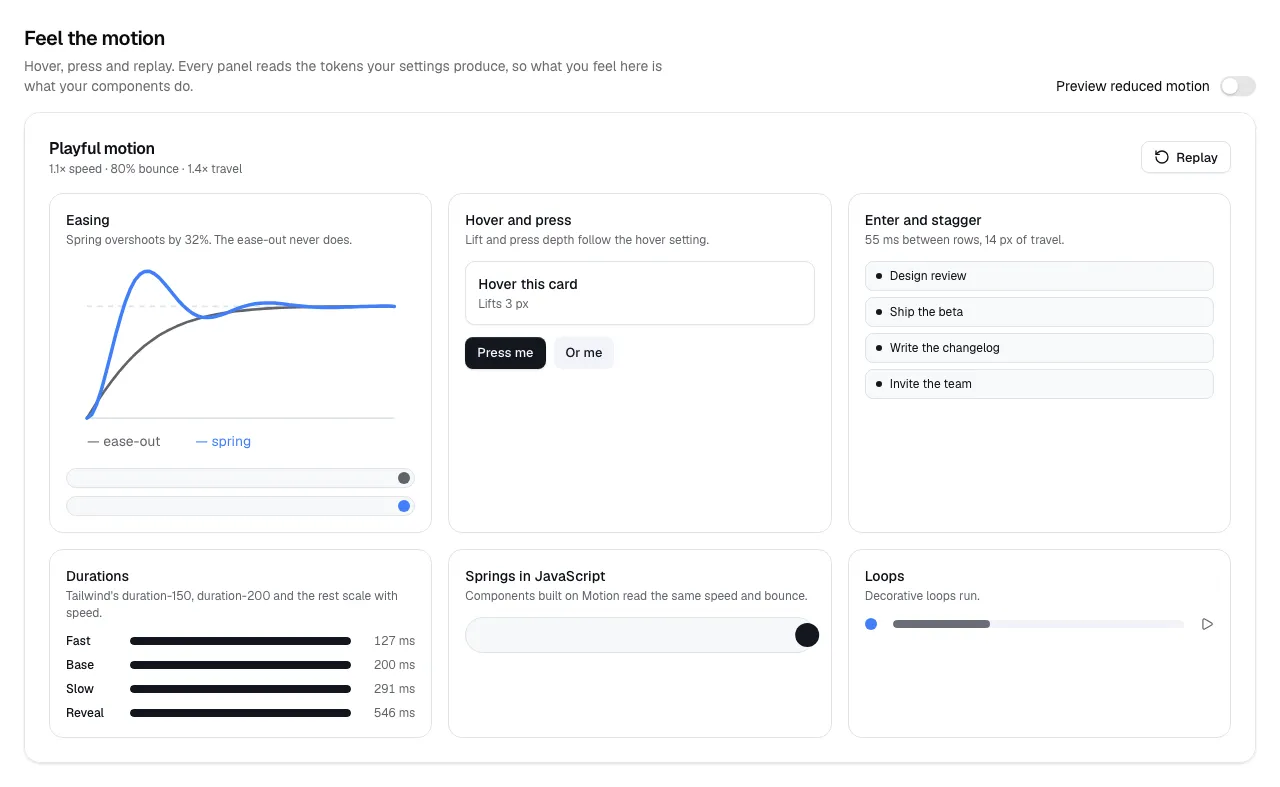Click the ease-out legend label
1280x787 pixels.
pos(124,441)
